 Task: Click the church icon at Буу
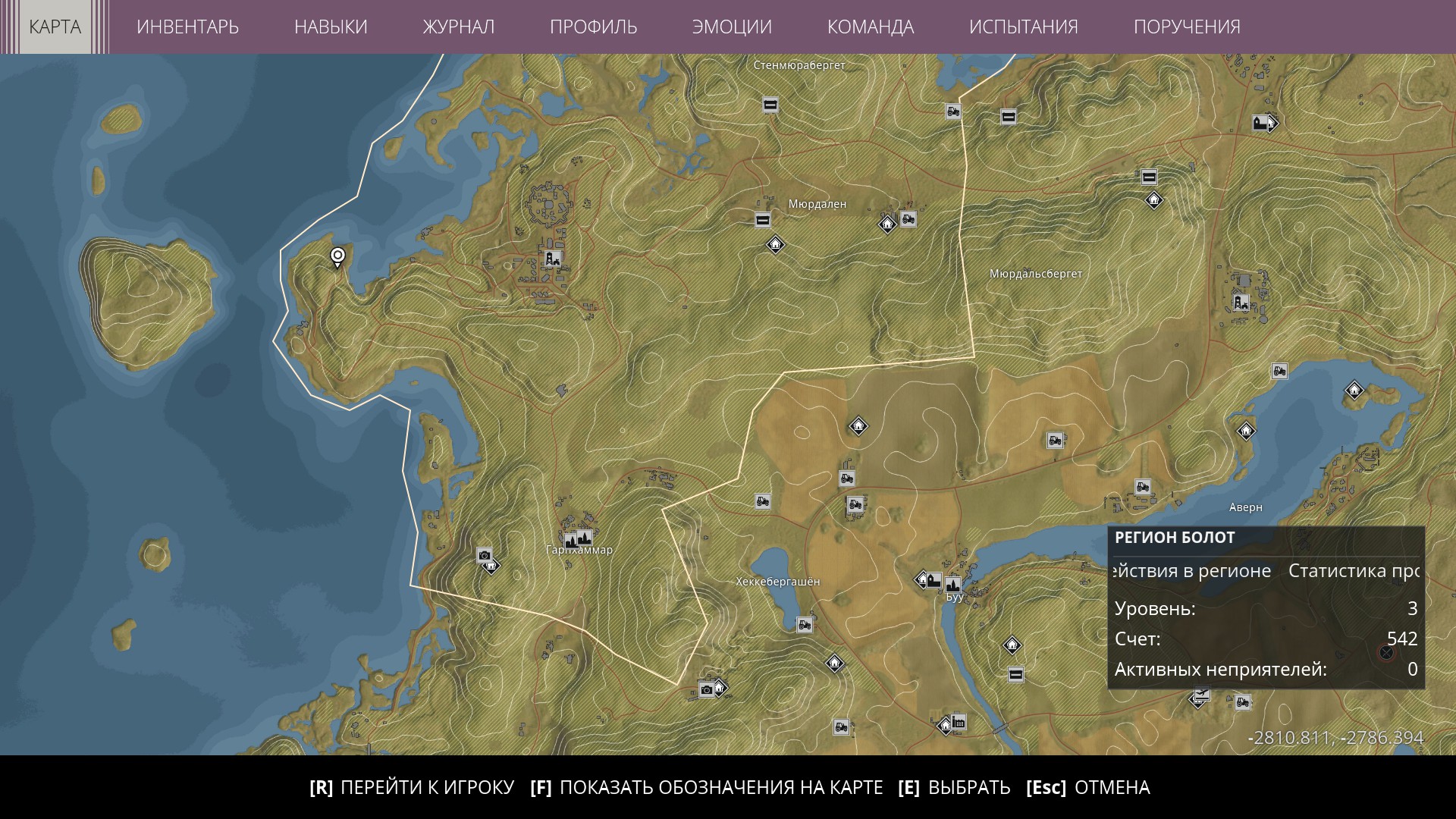click(x=934, y=581)
